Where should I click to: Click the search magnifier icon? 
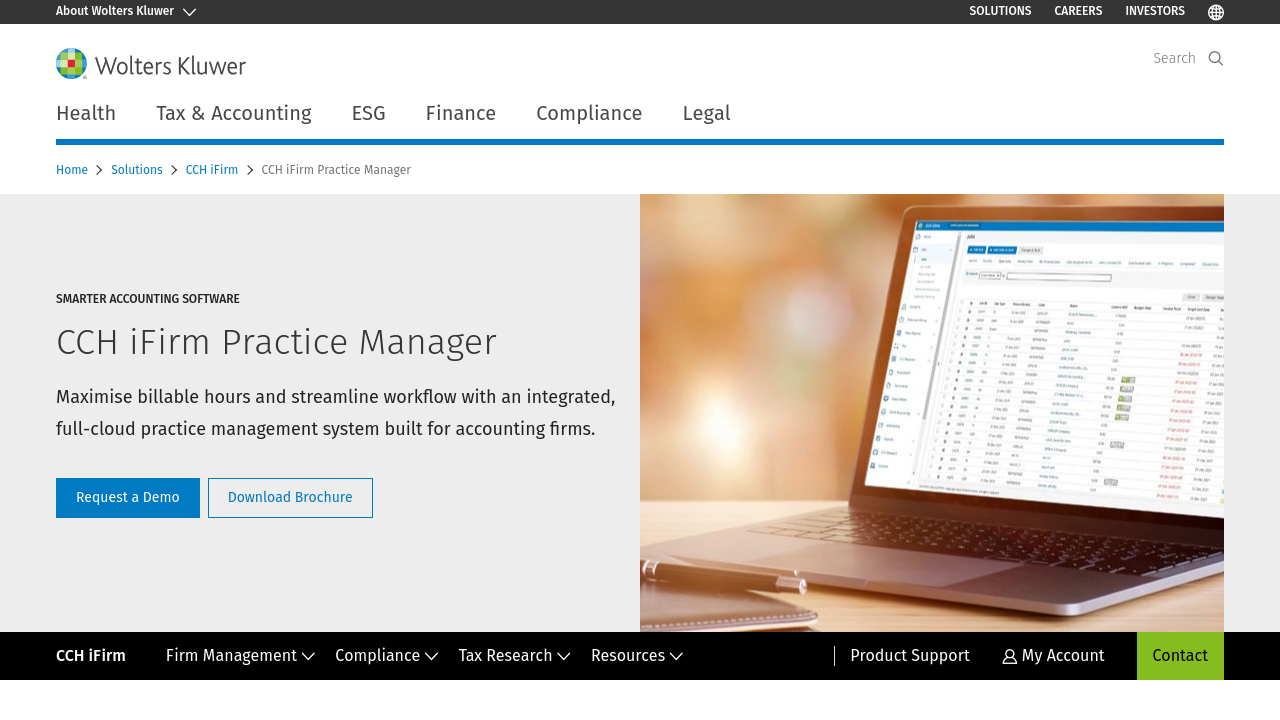[1216, 58]
